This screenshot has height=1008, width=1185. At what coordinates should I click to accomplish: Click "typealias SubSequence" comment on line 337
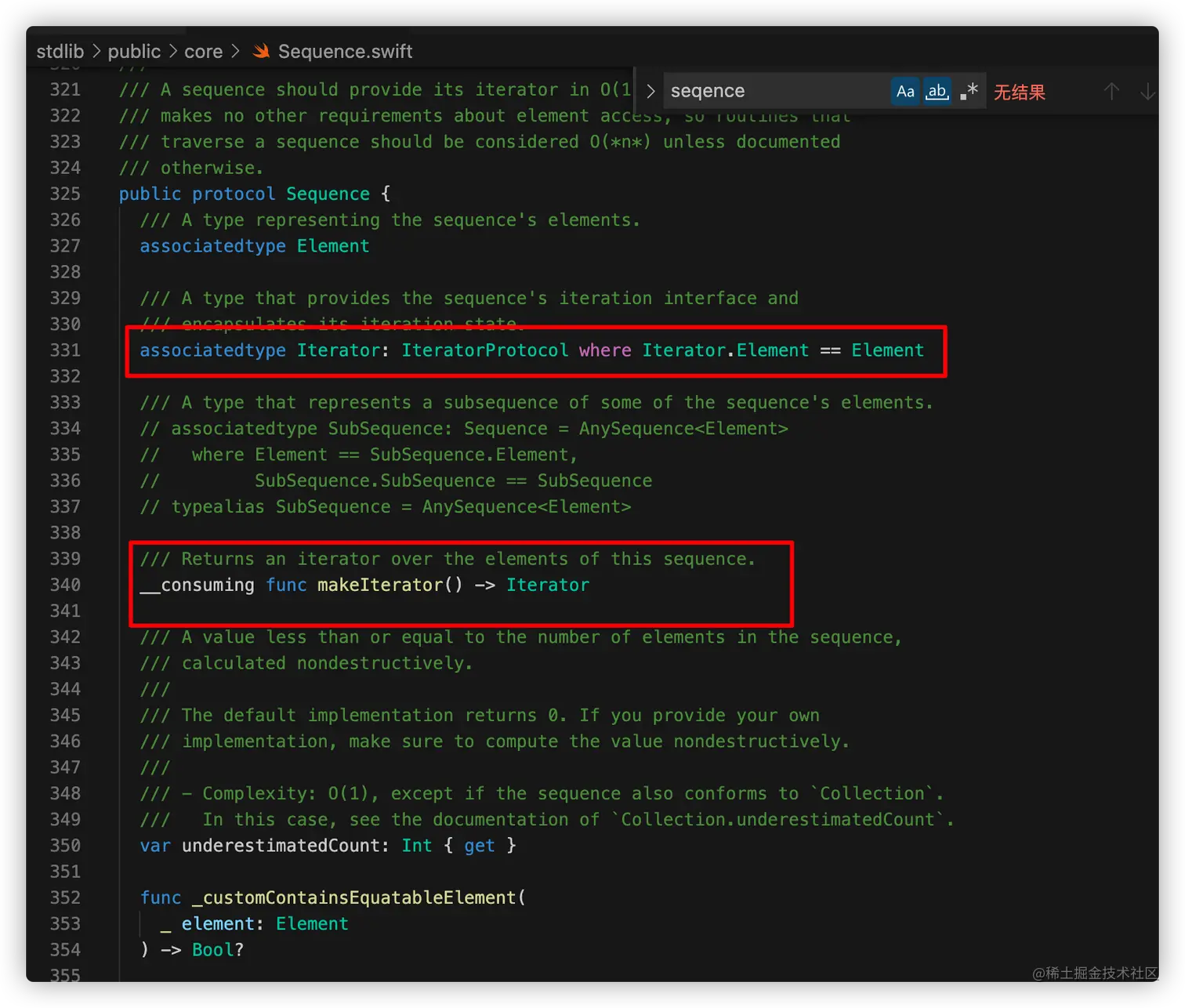point(281,507)
